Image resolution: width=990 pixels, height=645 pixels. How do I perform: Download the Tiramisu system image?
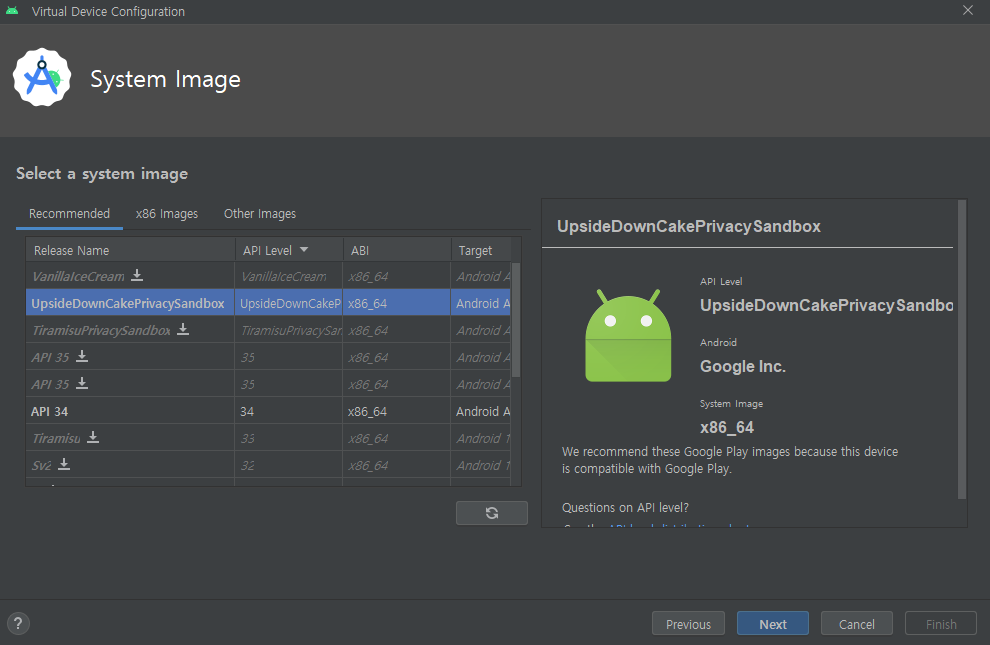point(93,437)
